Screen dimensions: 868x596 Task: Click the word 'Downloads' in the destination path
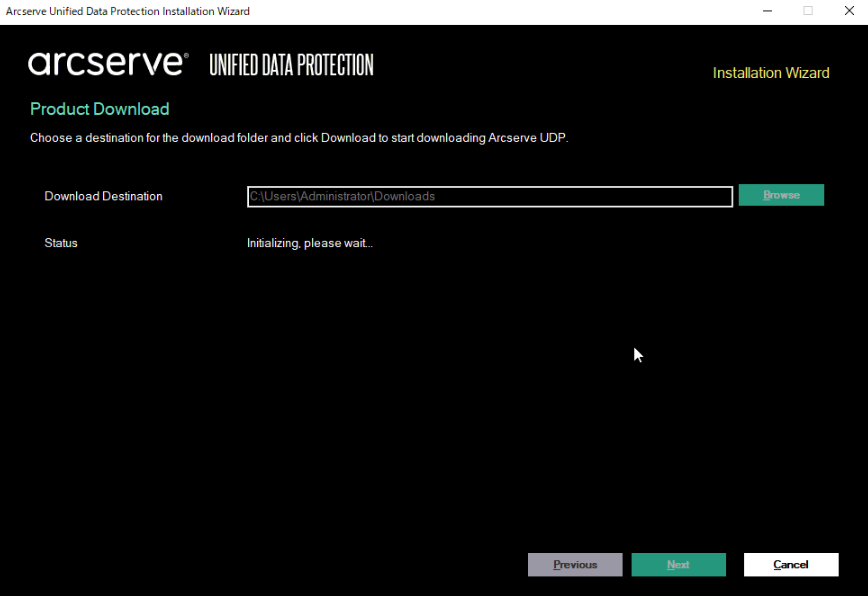(405, 196)
